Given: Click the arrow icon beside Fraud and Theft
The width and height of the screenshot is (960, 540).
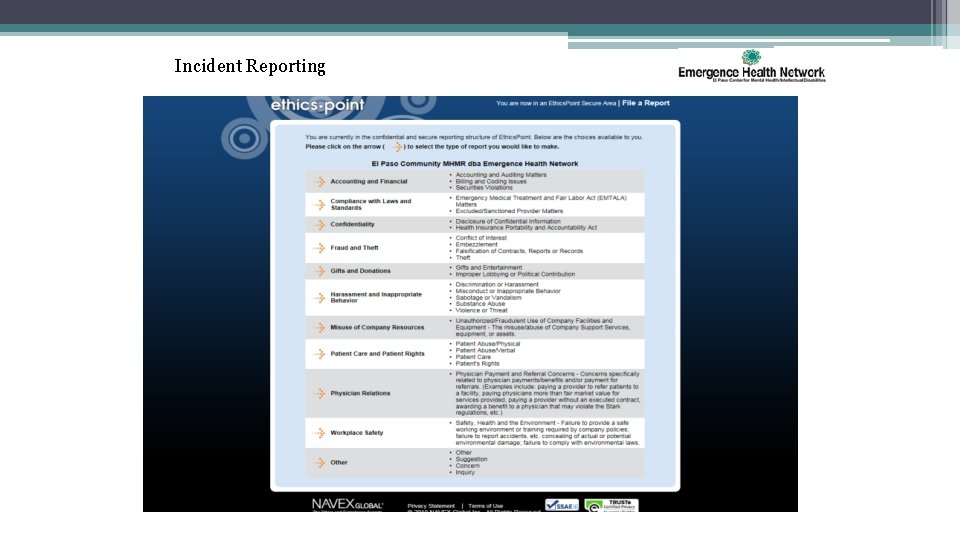Looking at the screenshot, I should point(320,248).
